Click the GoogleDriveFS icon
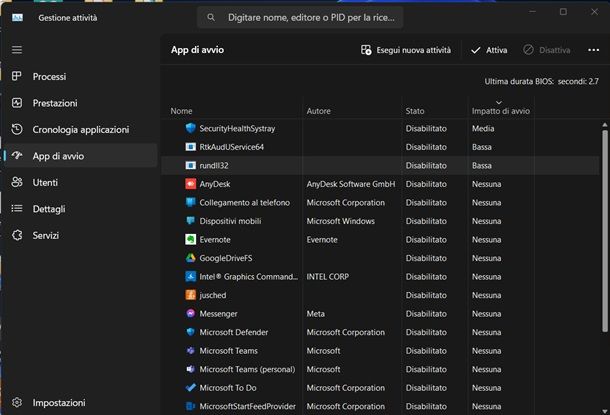 [x=190, y=257]
